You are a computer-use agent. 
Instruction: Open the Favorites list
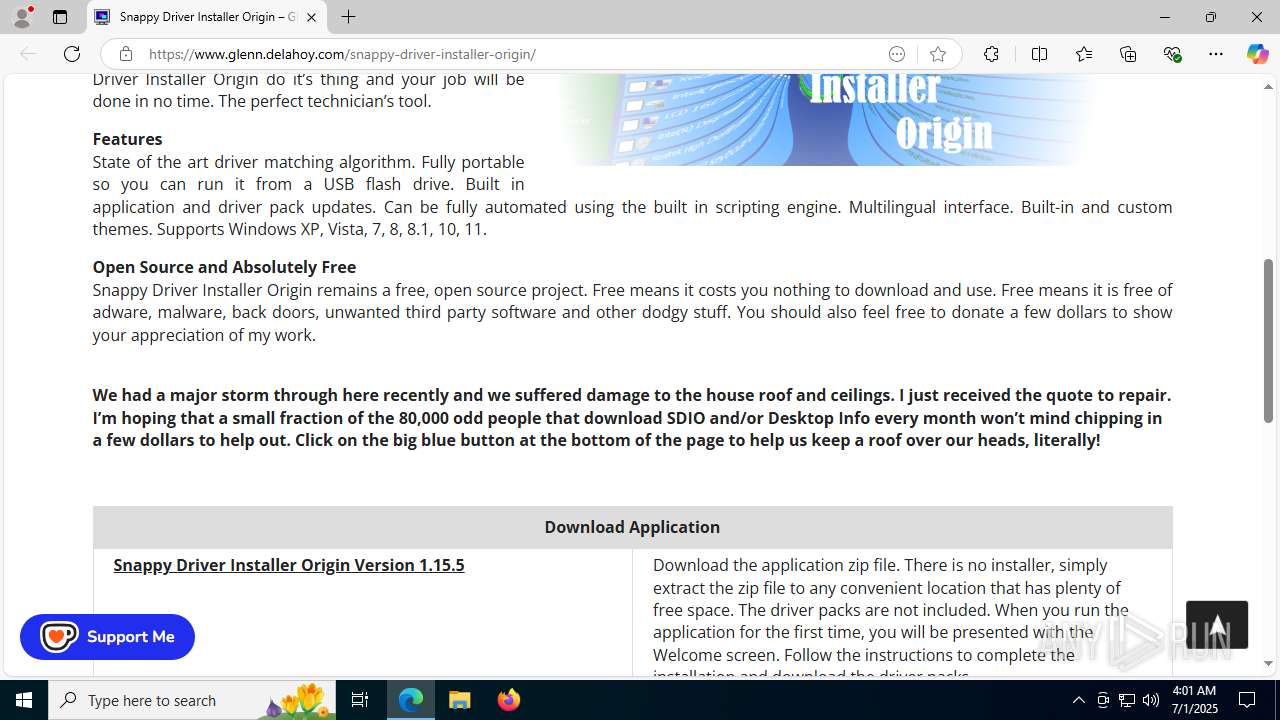[1084, 54]
